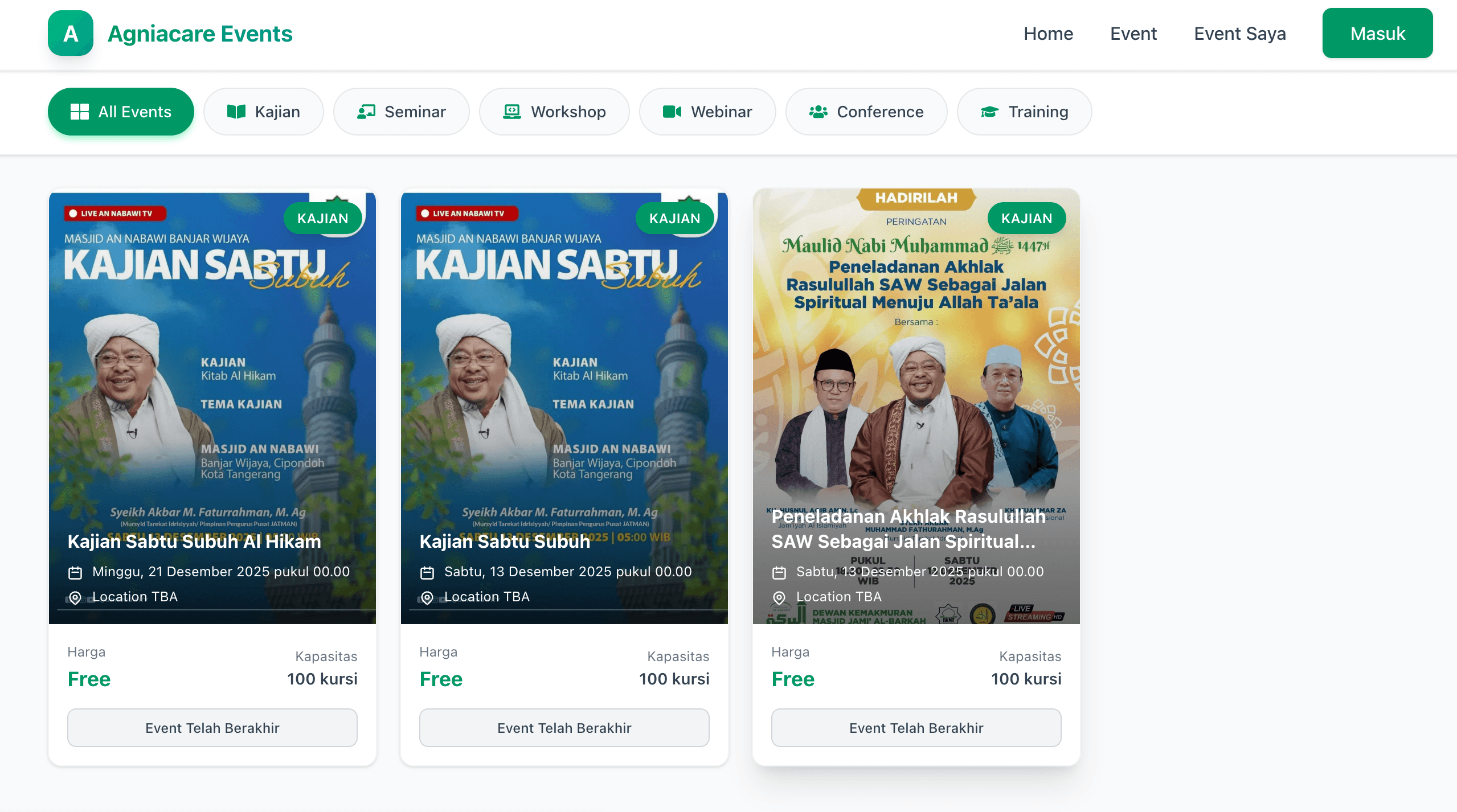The image size is (1457, 812).
Task: Open the Home navigation link
Action: point(1048,34)
